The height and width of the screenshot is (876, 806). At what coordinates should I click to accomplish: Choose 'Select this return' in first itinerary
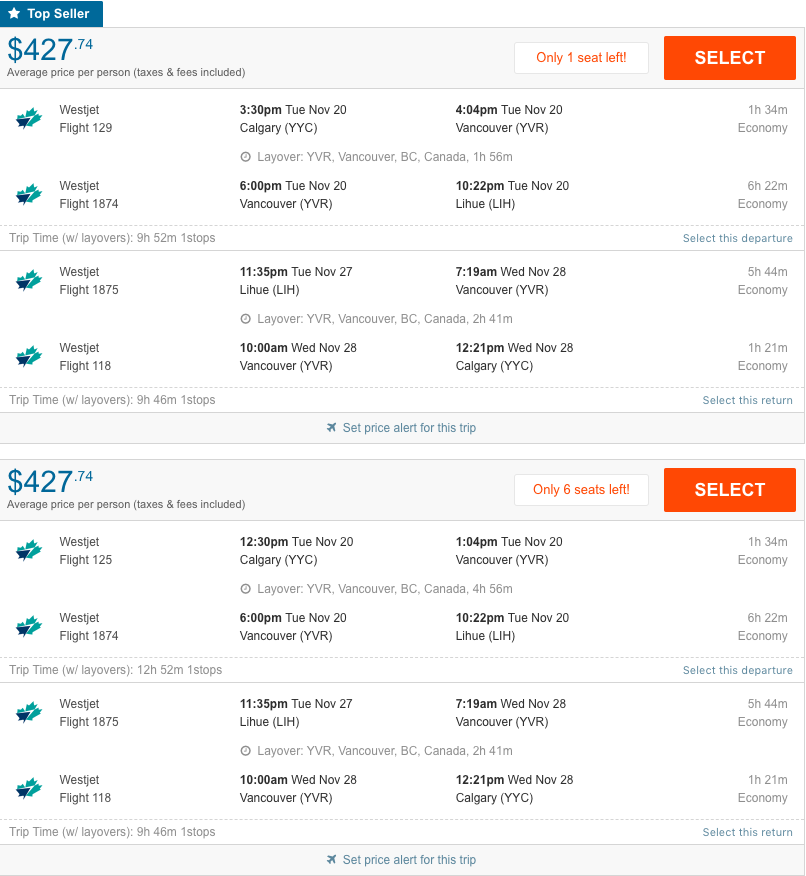tap(747, 400)
